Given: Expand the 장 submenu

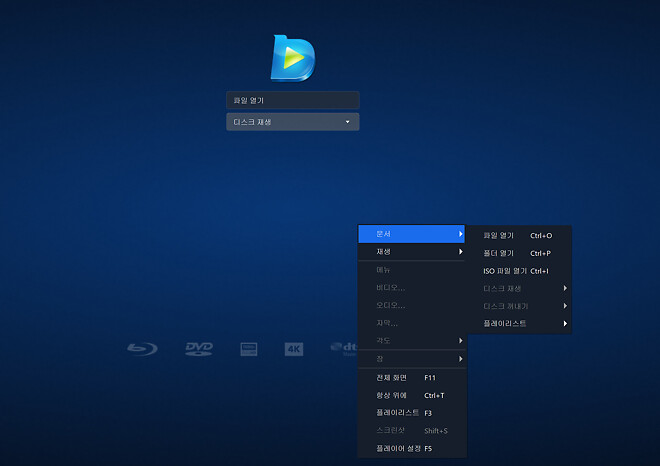Looking at the screenshot, I should [x=412, y=359].
